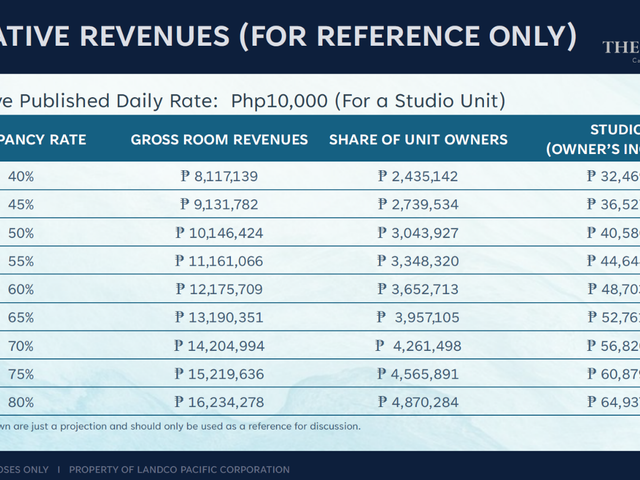Click the ₱ 16,234,278 revenue cell
The width and height of the screenshot is (640, 480).
(x=219, y=402)
